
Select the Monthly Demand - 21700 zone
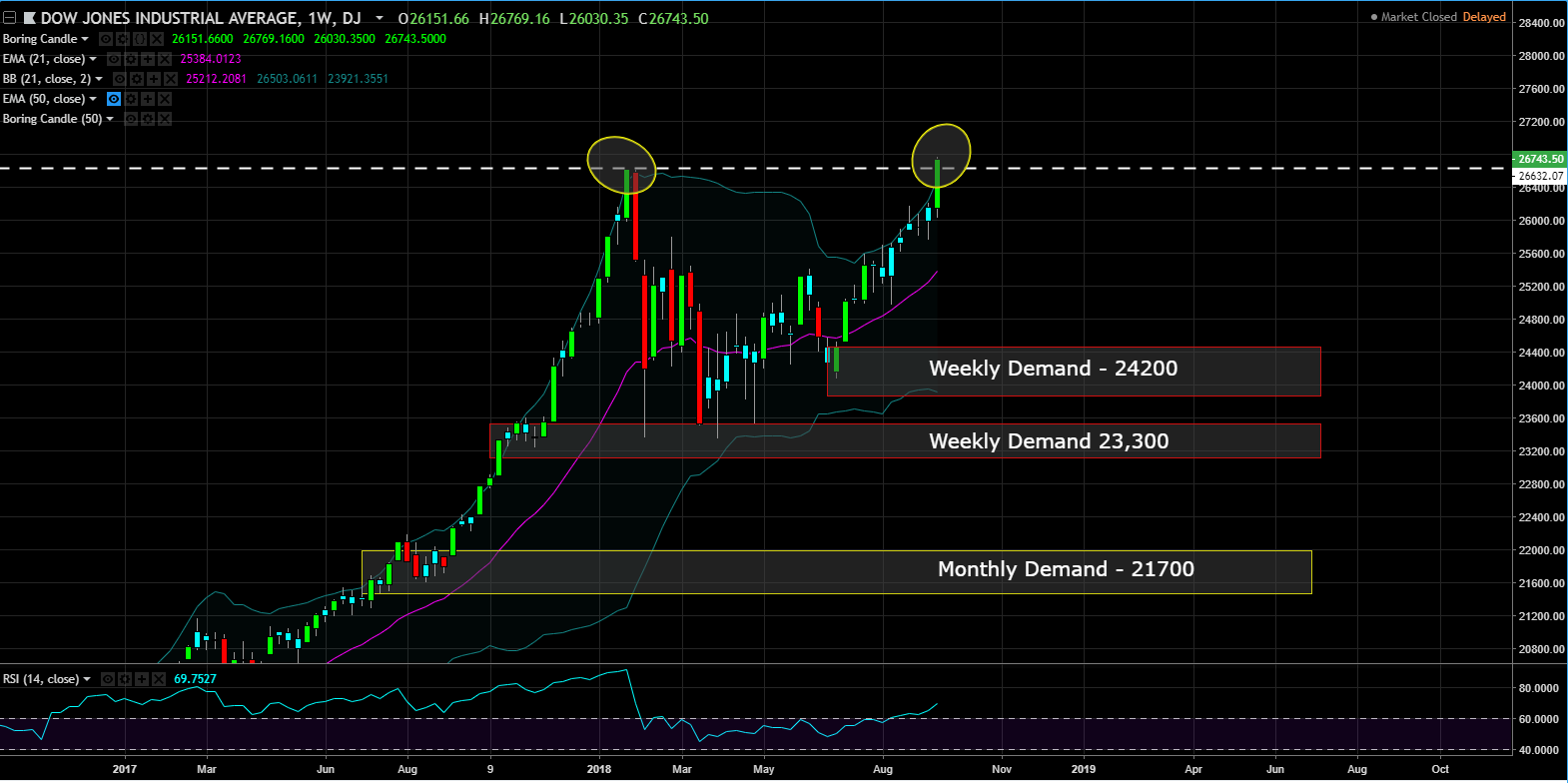(837, 572)
